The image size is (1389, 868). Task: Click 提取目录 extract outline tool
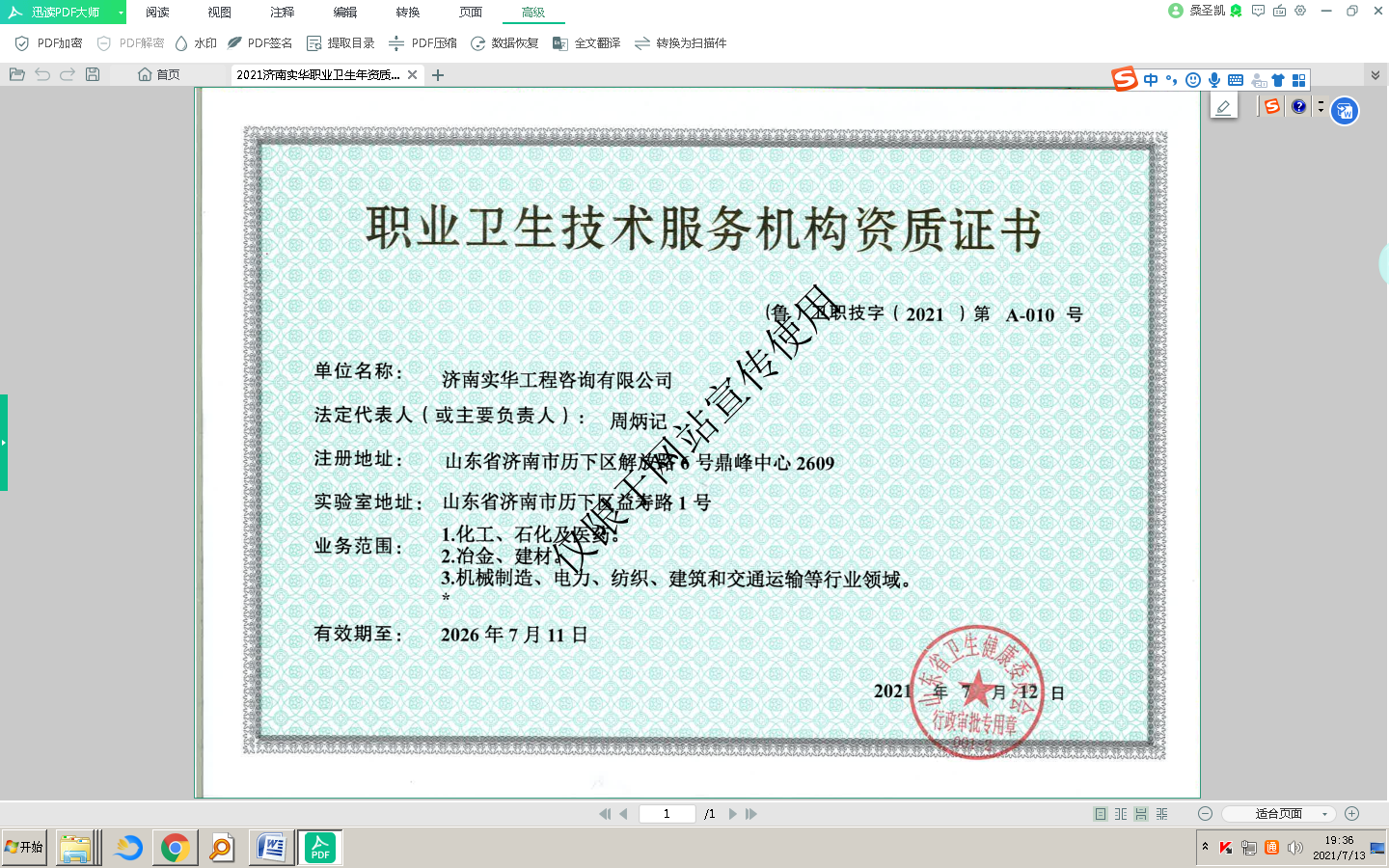click(340, 43)
